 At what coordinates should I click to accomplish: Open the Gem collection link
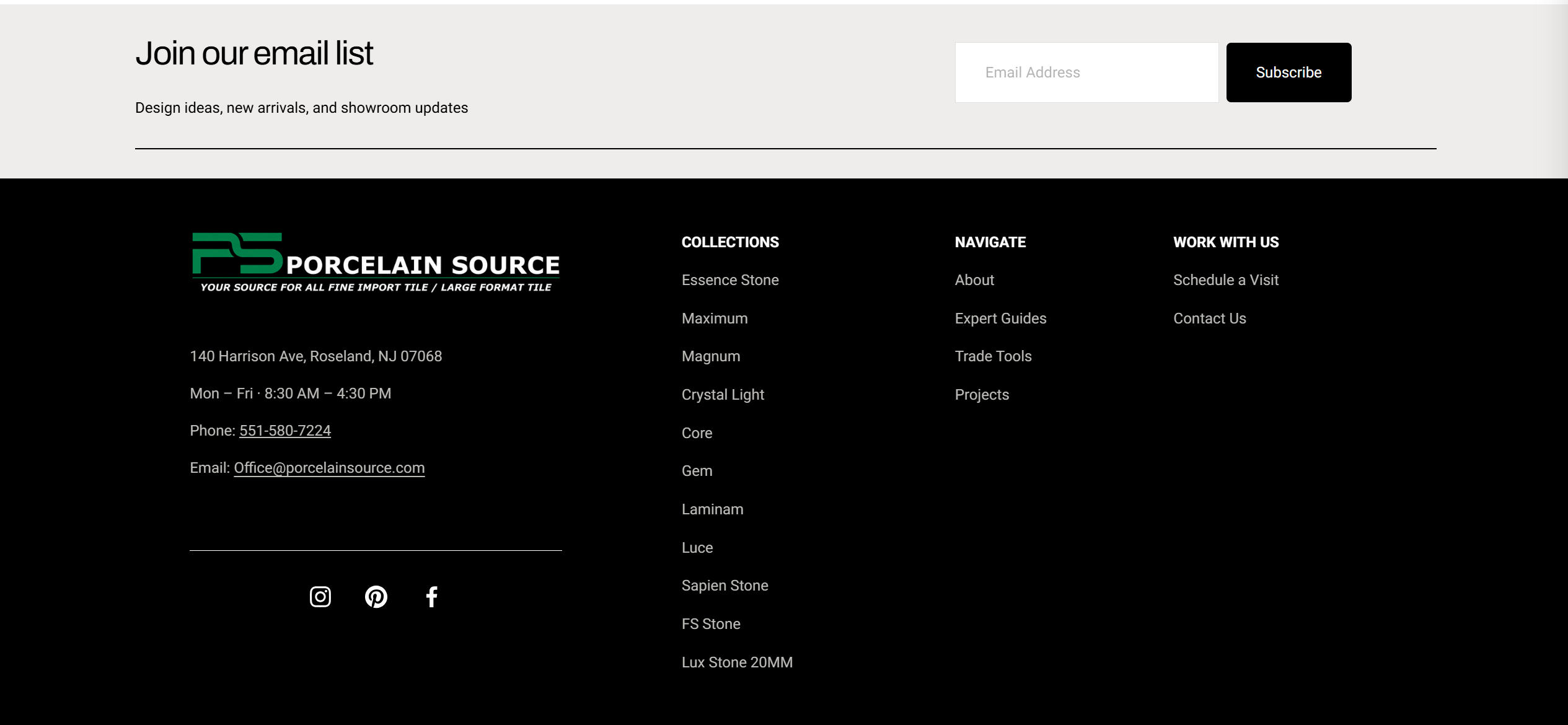point(697,471)
